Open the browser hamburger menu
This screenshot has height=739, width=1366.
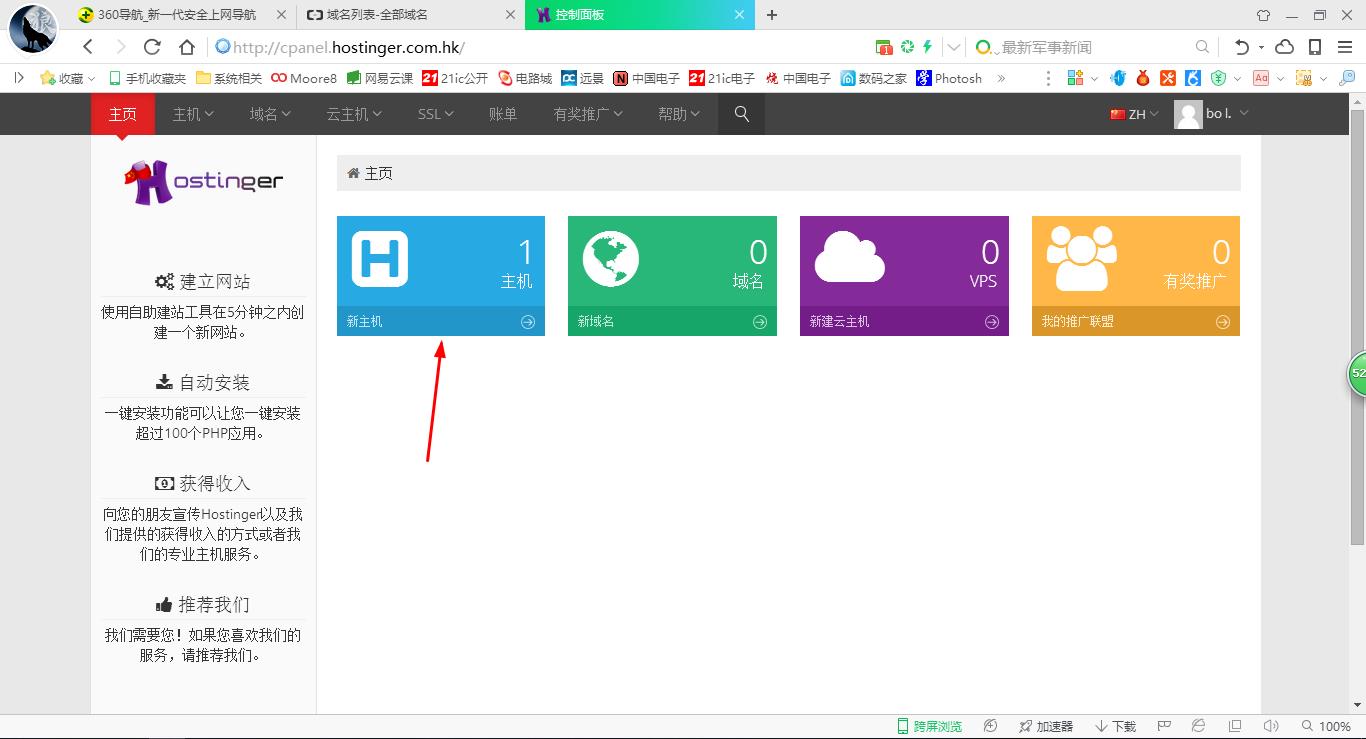tap(1345, 47)
